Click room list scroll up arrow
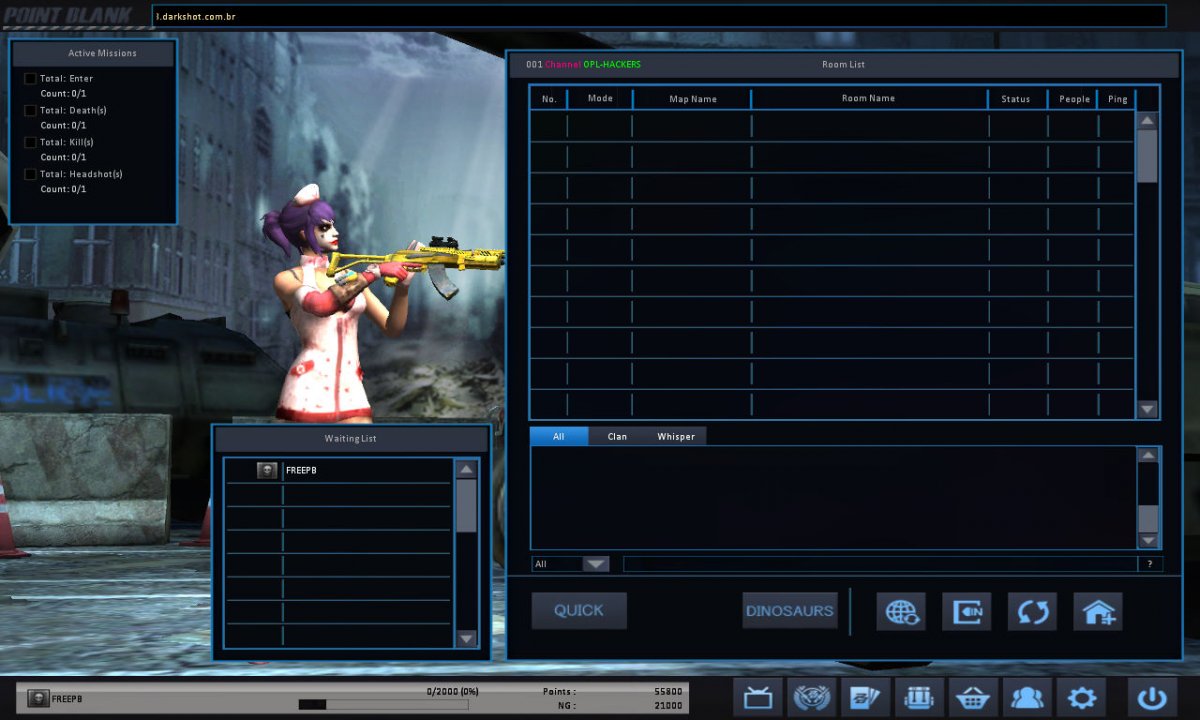Screen dimensions: 1200x720 pos(1147,121)
